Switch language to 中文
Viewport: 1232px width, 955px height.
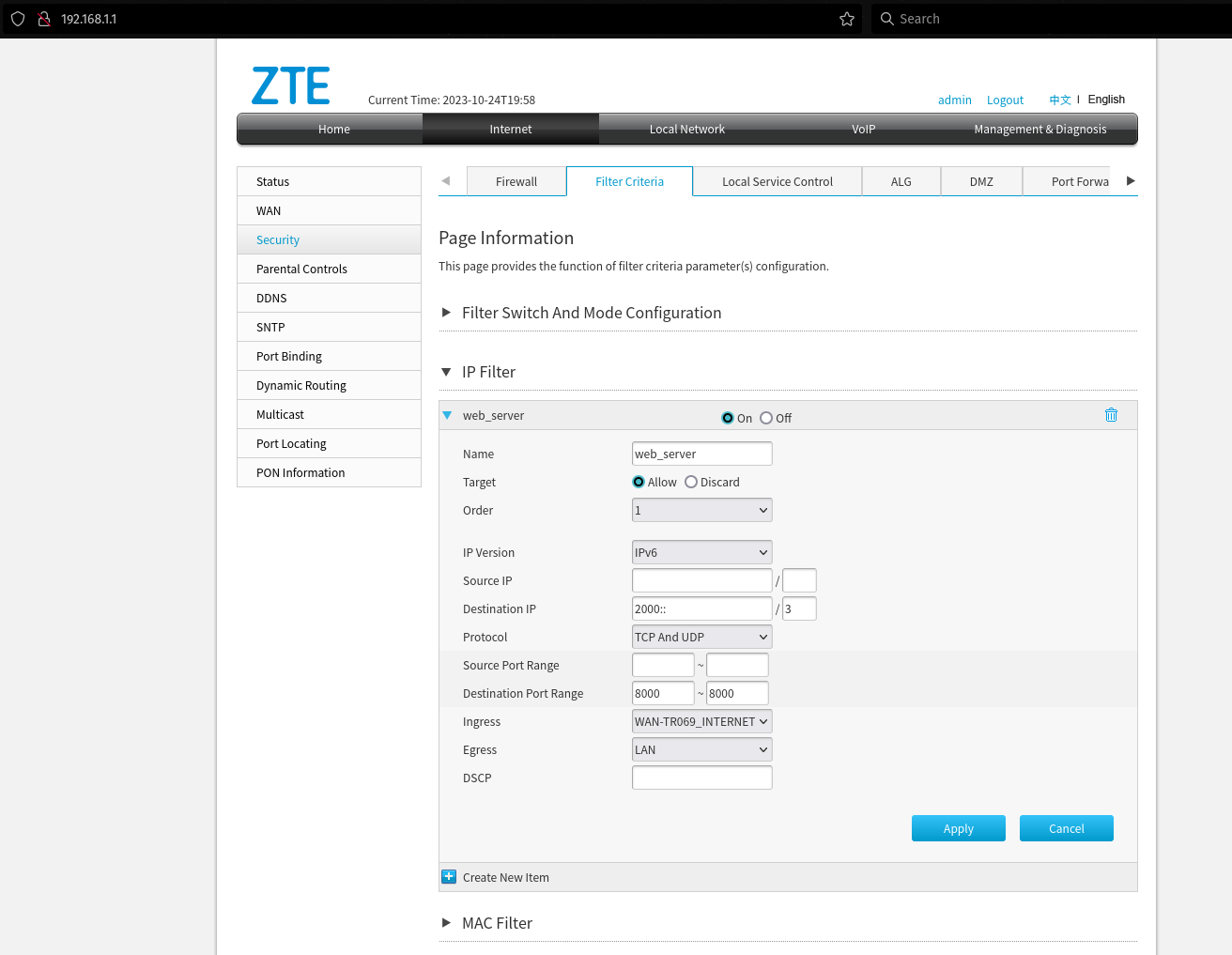tap(1060, 100)
